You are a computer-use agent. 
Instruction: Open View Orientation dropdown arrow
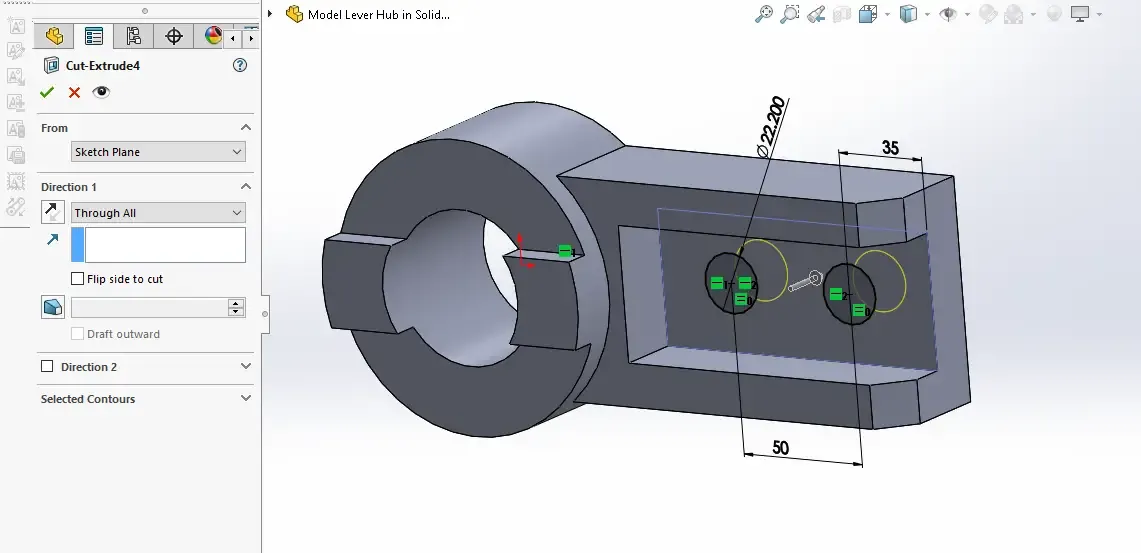[x=887, y=15]
